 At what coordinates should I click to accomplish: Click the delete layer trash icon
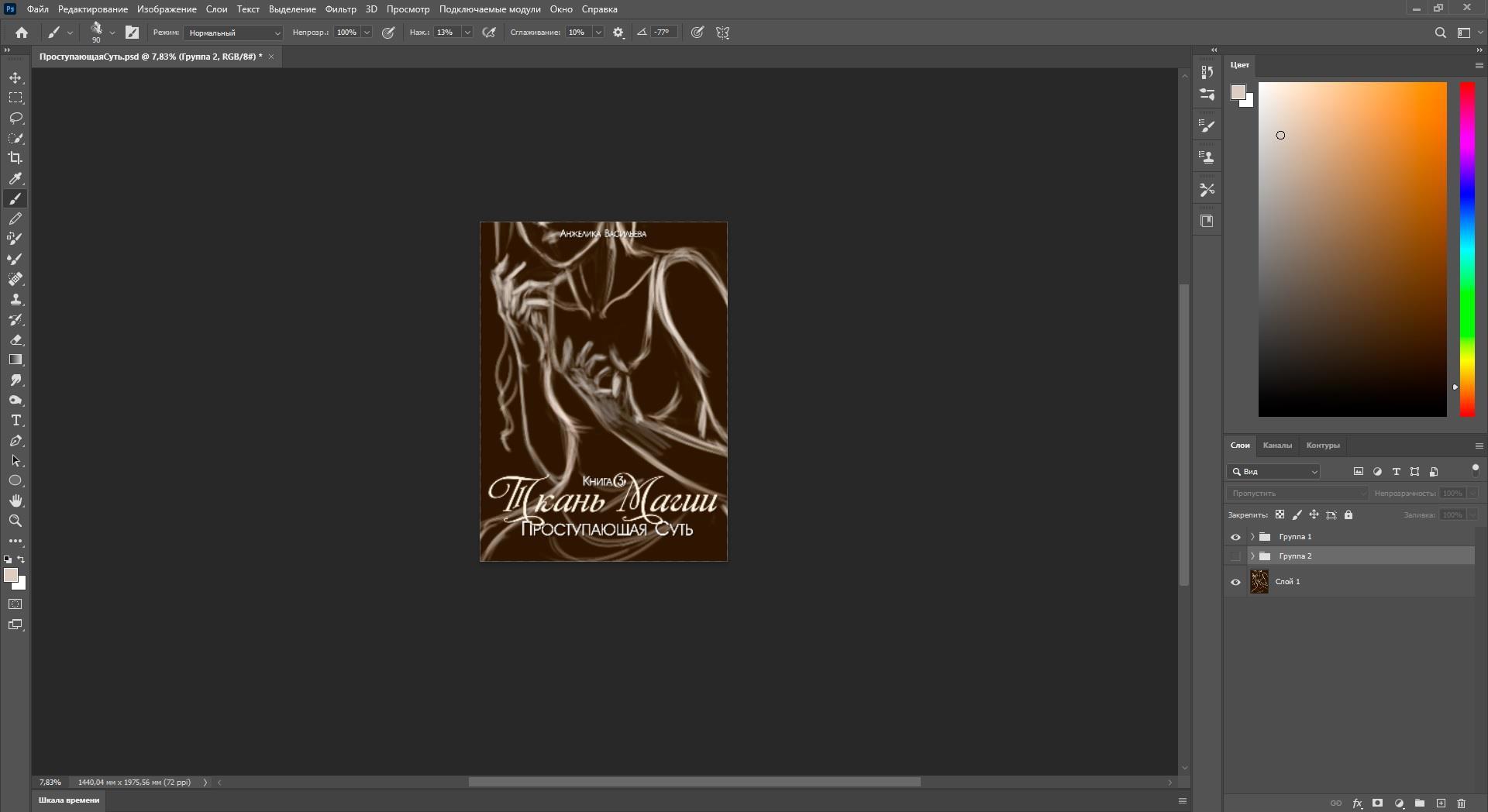pos(1461,803)
